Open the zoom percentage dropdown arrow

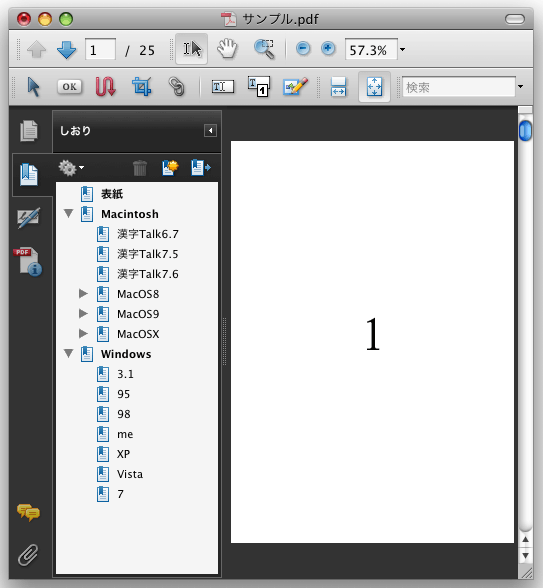[402, 49]
